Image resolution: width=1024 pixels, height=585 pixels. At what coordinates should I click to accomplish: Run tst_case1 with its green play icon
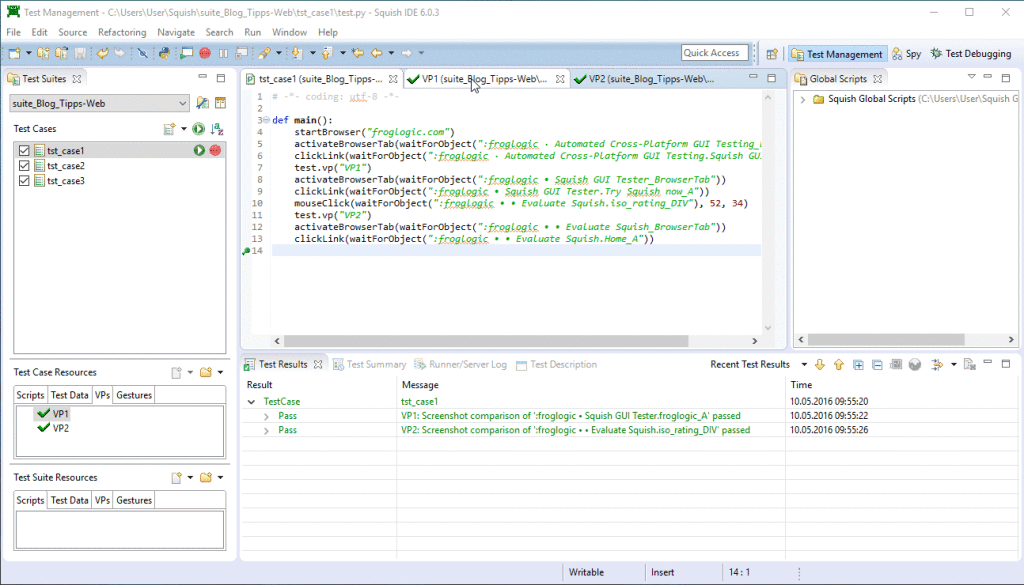point(200,150)
